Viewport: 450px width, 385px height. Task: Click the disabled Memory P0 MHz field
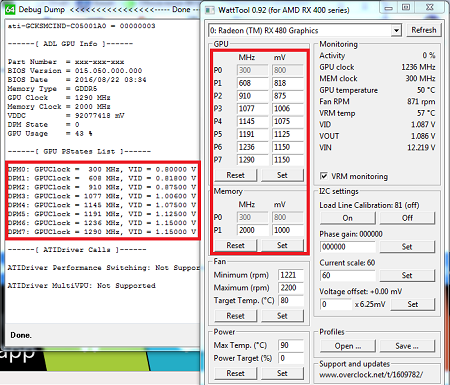253,217
